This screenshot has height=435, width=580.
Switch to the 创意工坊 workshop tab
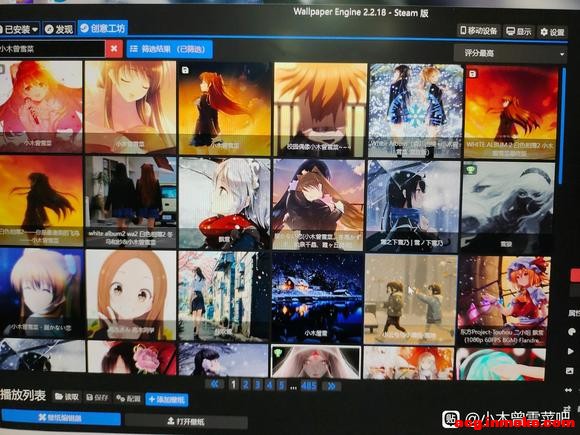coord(103,28)
